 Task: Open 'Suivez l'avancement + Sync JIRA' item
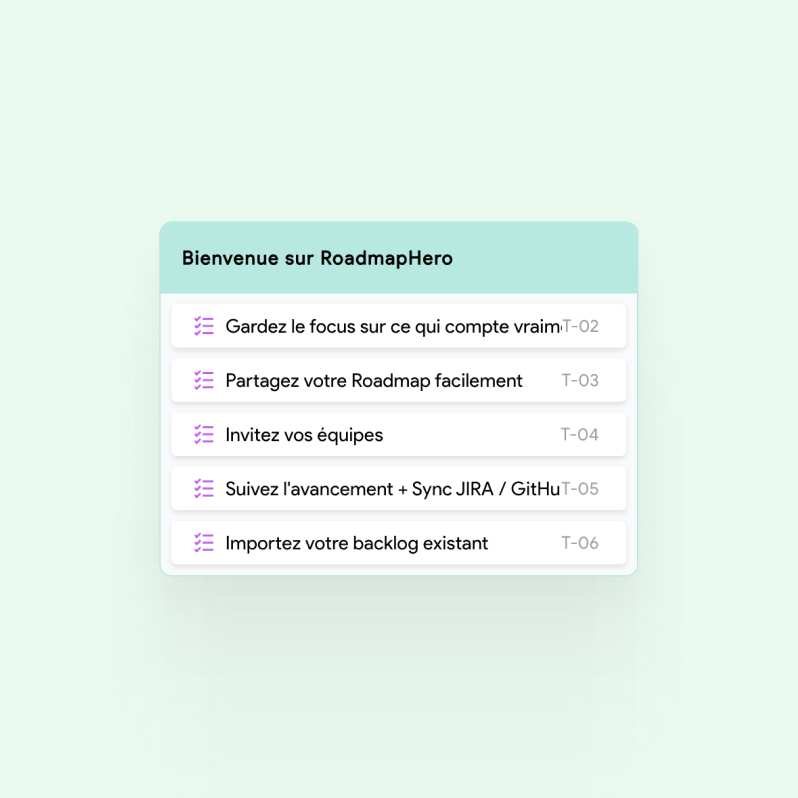(392, 488)
